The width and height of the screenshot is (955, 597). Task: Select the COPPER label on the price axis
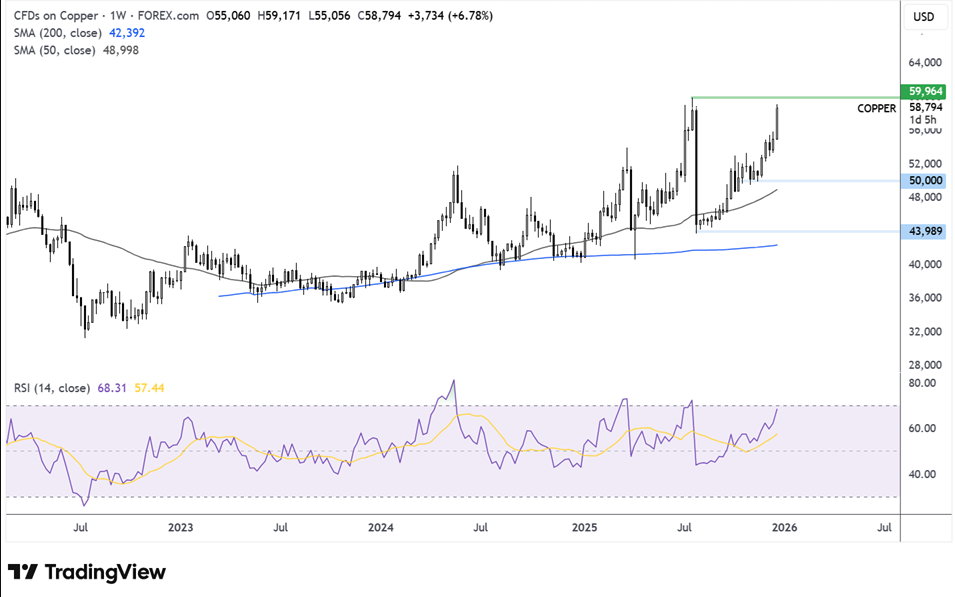click(875, 108)
